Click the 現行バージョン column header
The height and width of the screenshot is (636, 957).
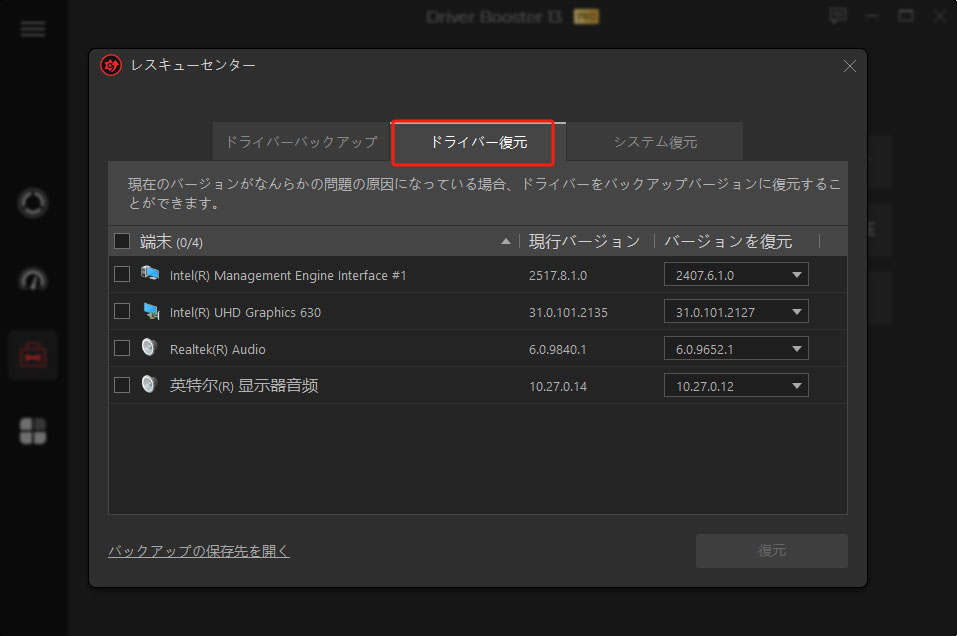click(584, 242)
